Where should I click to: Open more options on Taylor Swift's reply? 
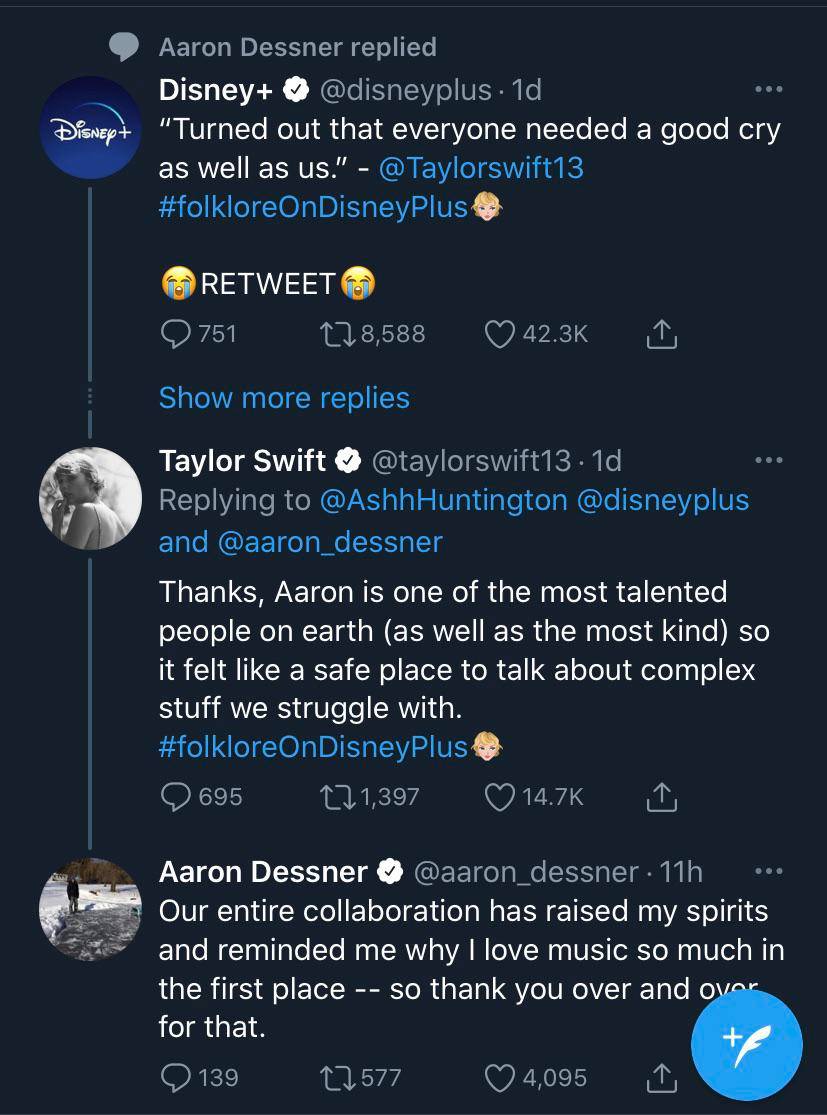click(768, 458)
